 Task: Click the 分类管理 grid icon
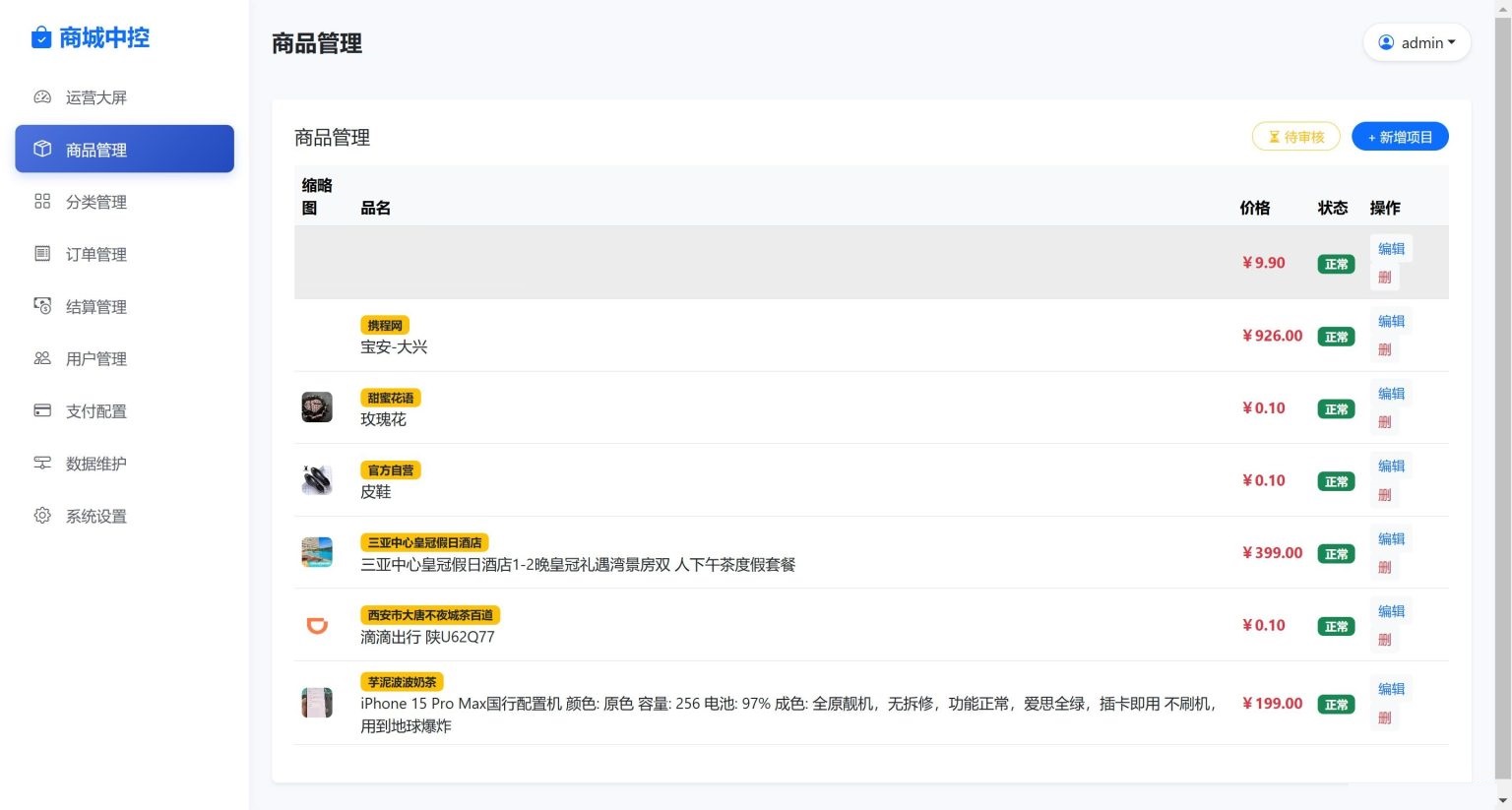click(41, 201)
